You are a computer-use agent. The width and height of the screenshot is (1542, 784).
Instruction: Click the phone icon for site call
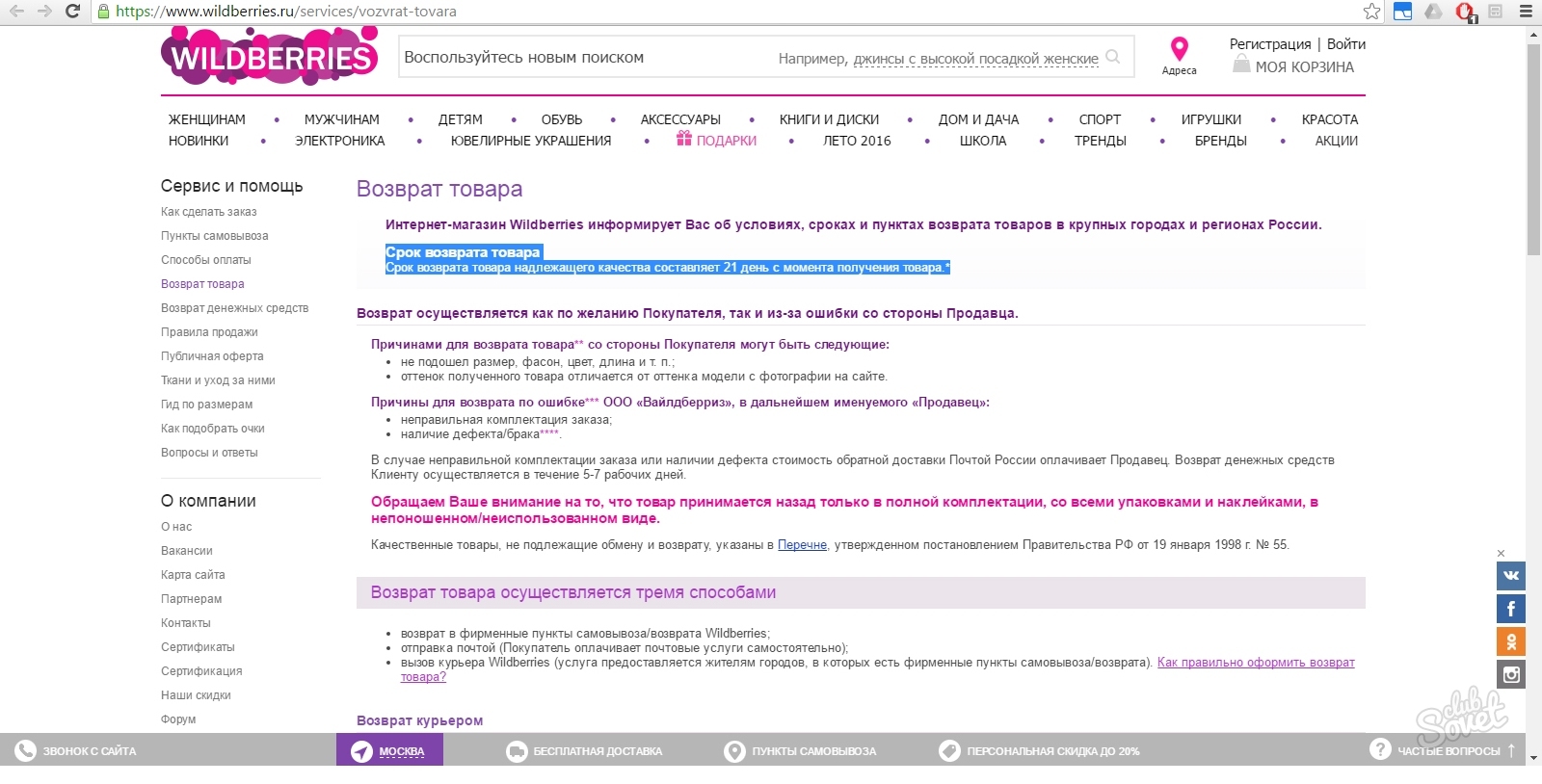tap(26, 751)
